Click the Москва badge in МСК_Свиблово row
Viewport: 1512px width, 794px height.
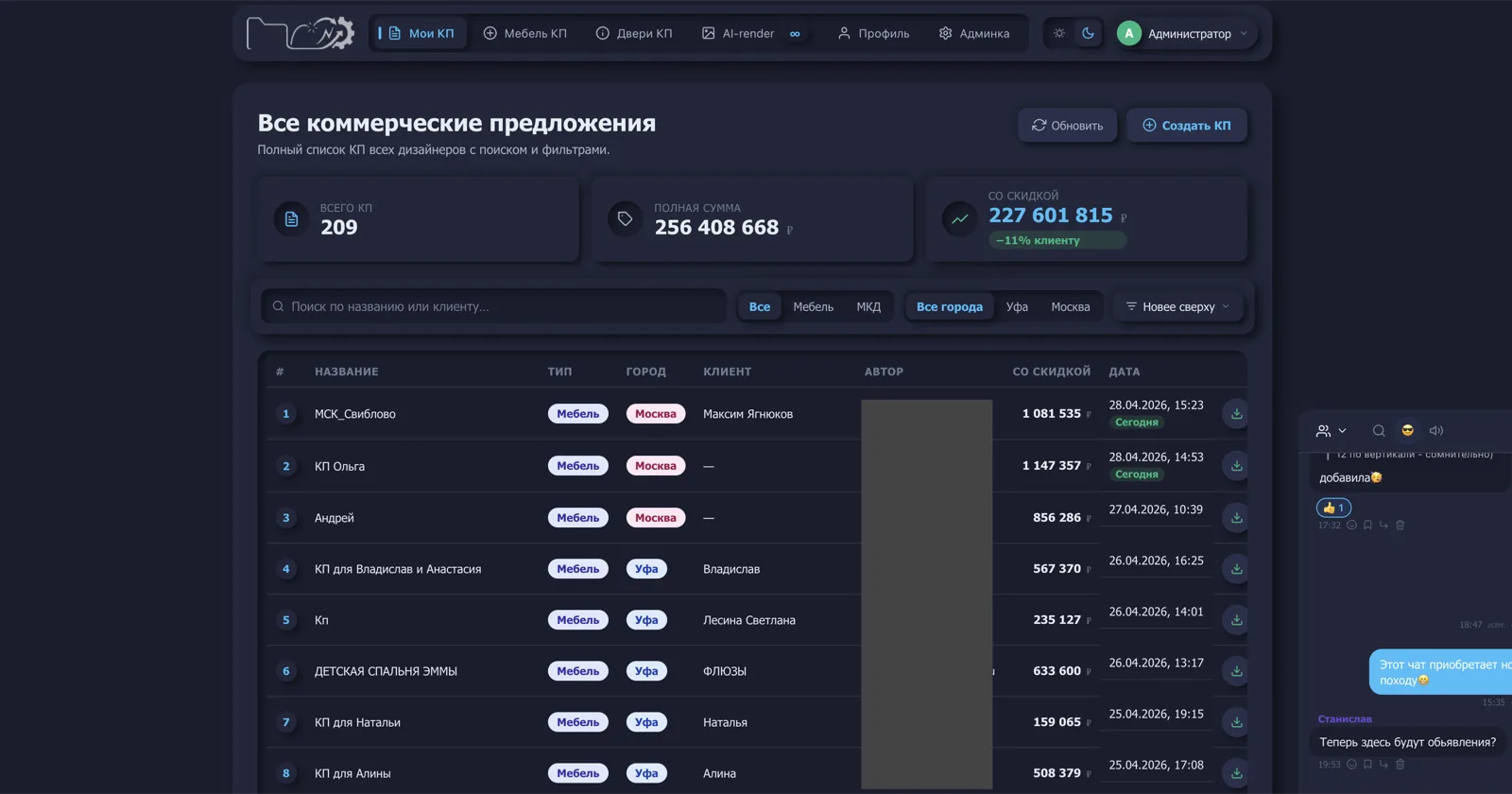[x=656, y=414]
